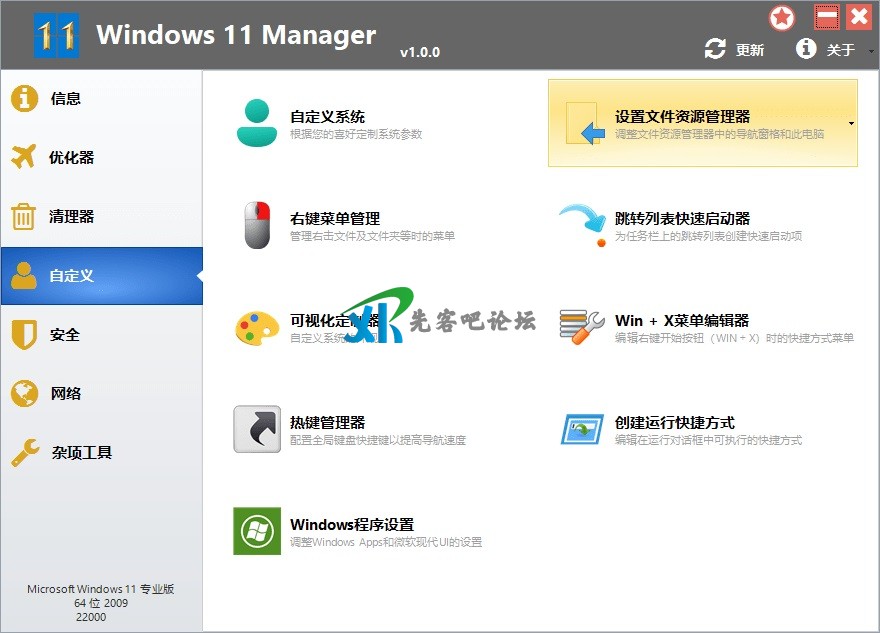Click the blue arrow 跳转列表快速启动器 icon
Screen dimensions: 880x633
click(582, 225)
